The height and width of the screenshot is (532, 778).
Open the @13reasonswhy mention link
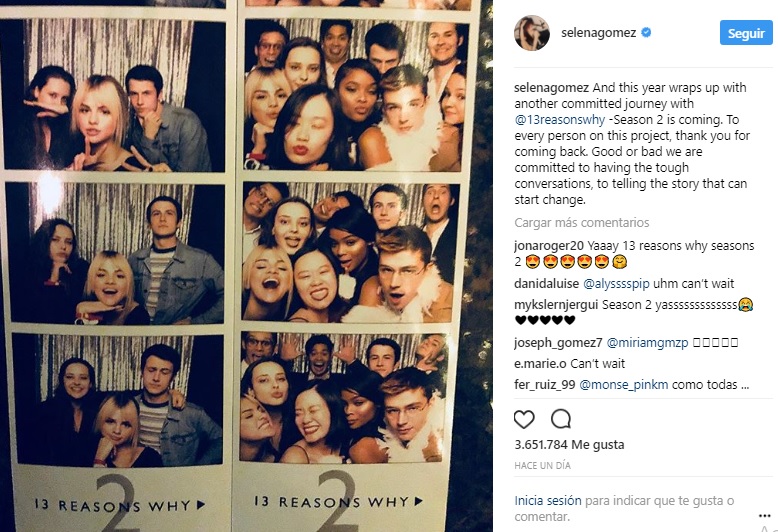pos(560,120)
